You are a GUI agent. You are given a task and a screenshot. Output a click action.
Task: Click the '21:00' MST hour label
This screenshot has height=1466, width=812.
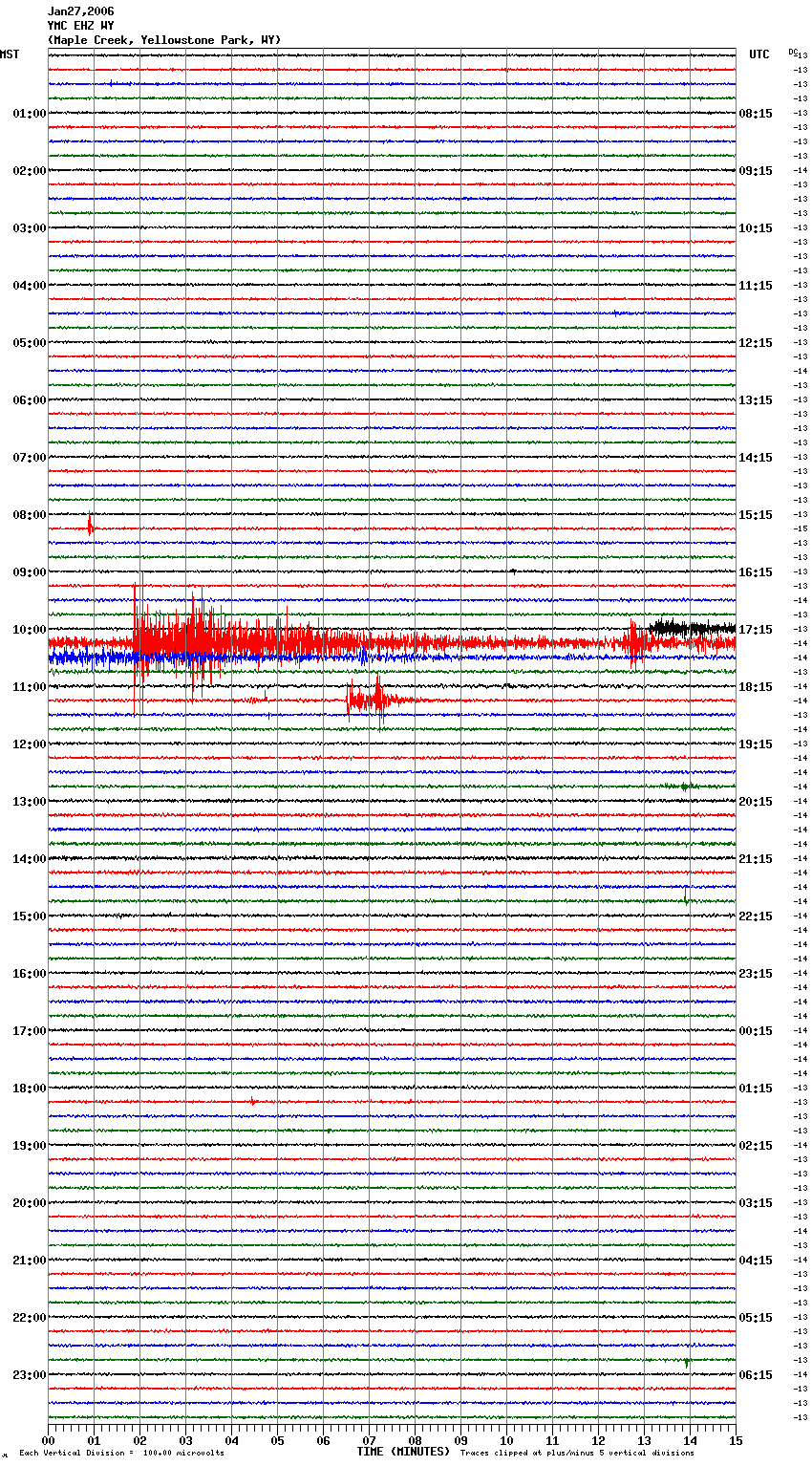30,1261
